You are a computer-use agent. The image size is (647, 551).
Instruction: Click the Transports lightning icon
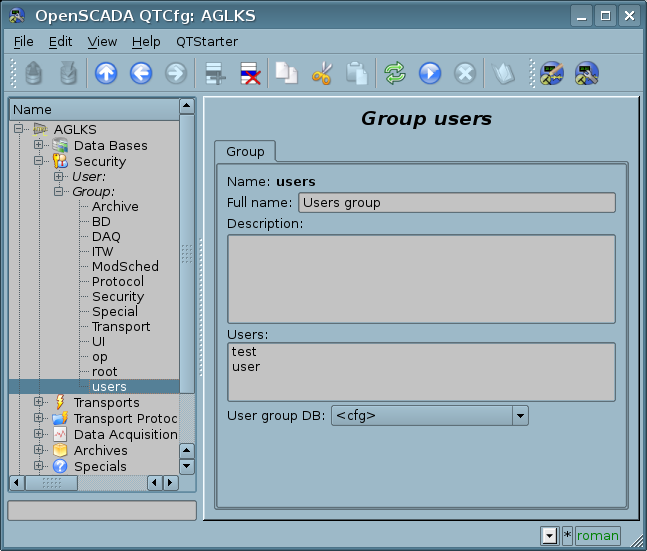60,402
